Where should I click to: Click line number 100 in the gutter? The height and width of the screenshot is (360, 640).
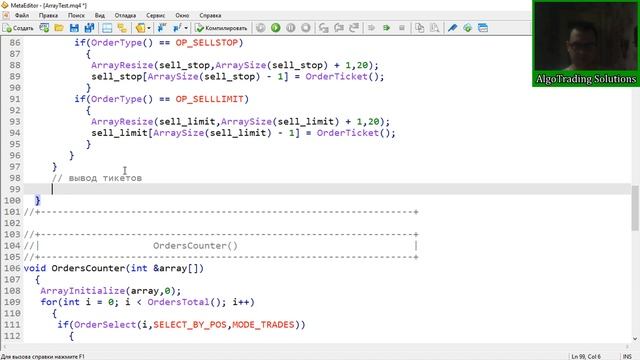tap(12, 200)
